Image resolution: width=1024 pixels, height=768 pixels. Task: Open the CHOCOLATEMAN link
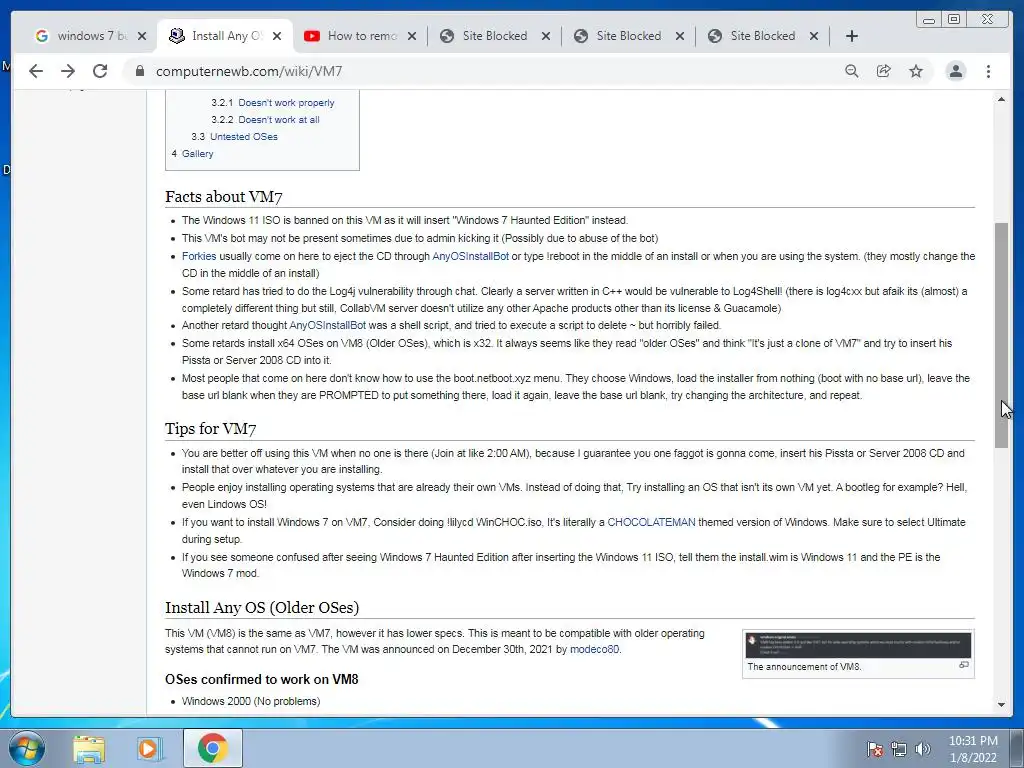[x=651, y=522]
